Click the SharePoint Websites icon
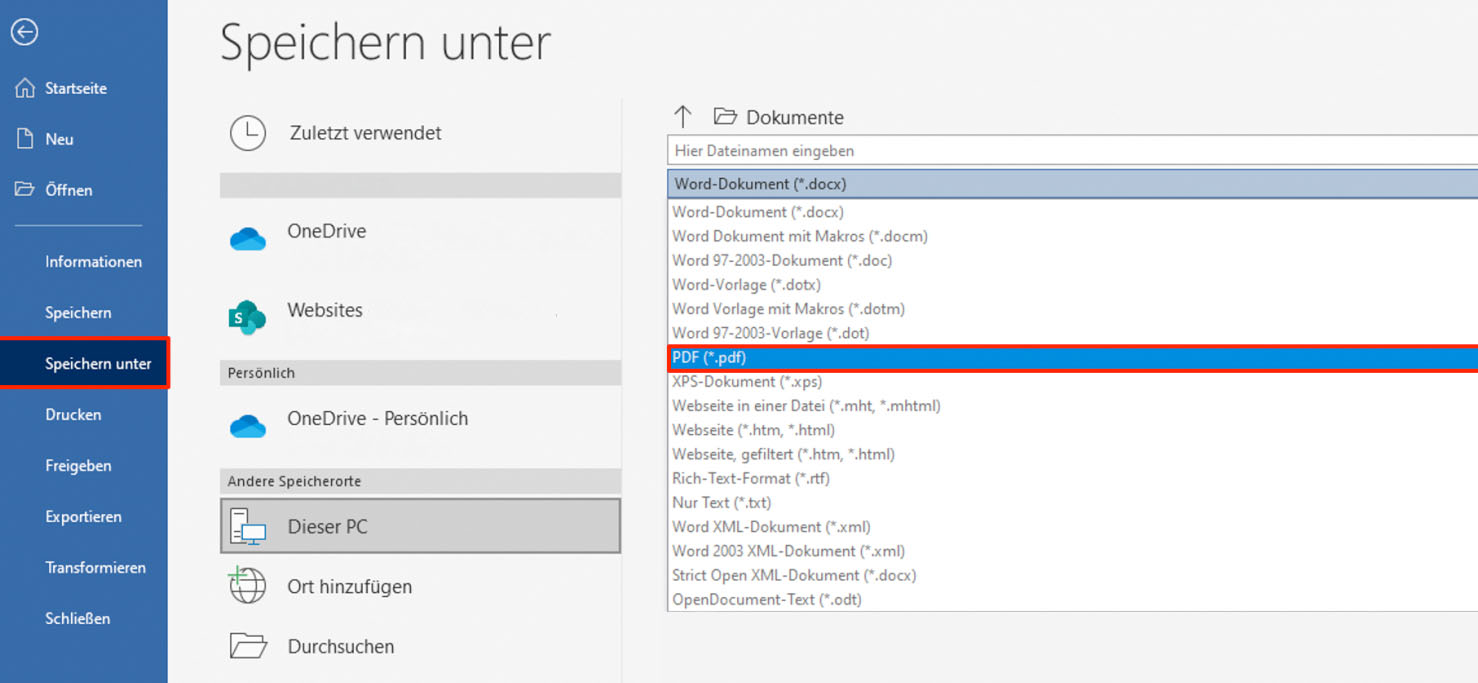This screenshot has height=683, width=1478. [248, 317]
